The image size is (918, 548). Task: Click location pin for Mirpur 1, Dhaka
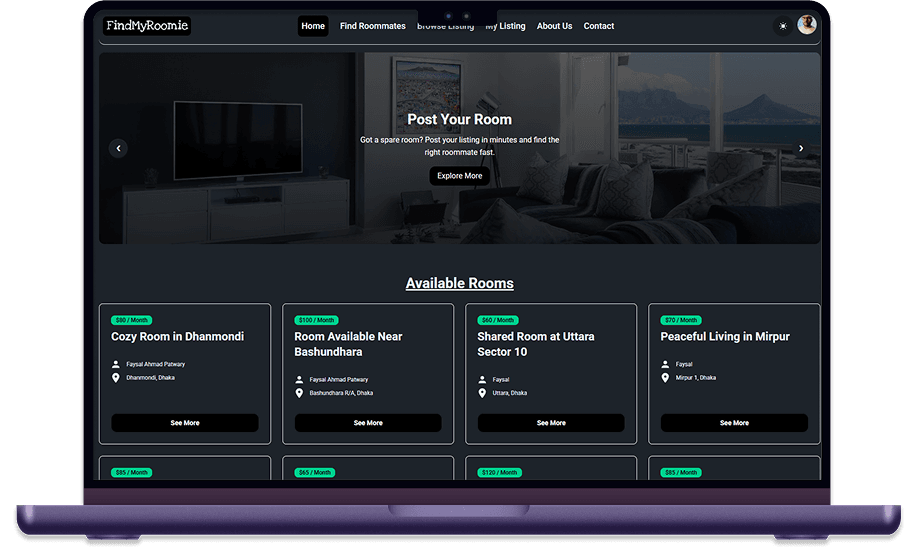tap(665, 378)
